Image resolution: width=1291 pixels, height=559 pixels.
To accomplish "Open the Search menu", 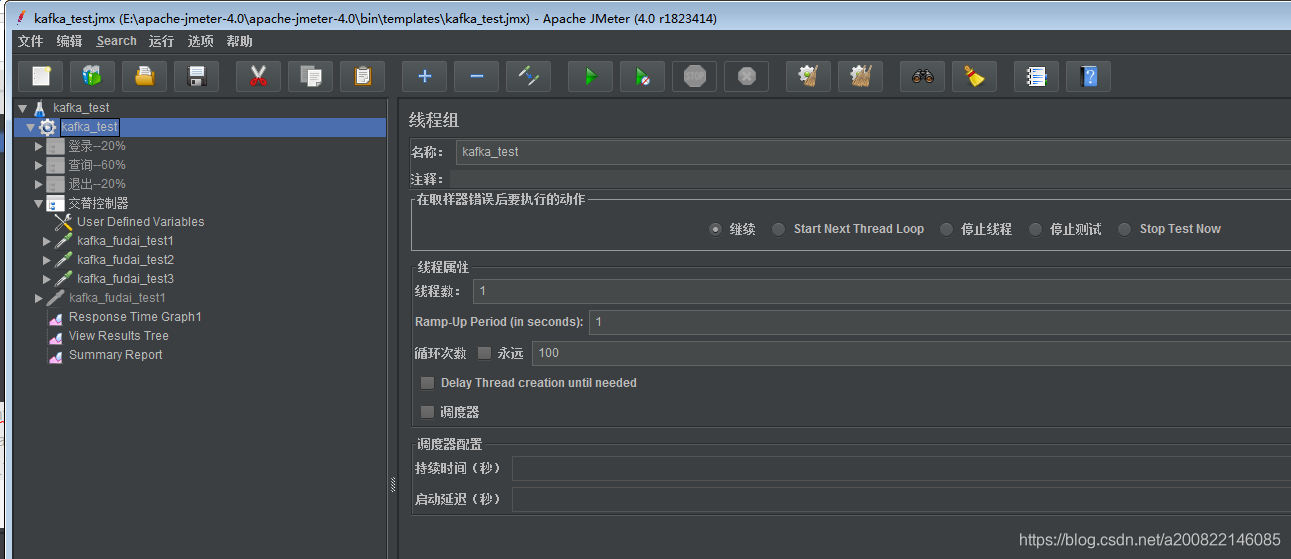I will point(116,41).
